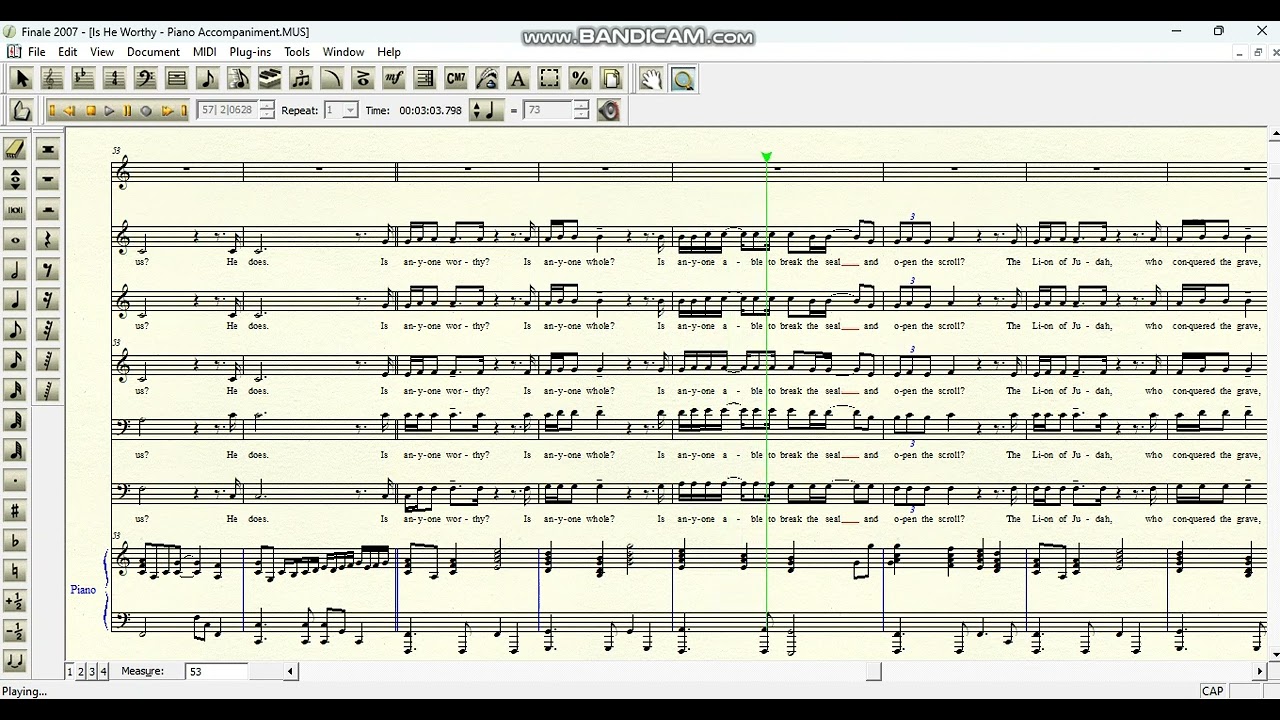Click the playback measure counter stepper
Screen dimensions: 1280x720
tap(267, 110)
